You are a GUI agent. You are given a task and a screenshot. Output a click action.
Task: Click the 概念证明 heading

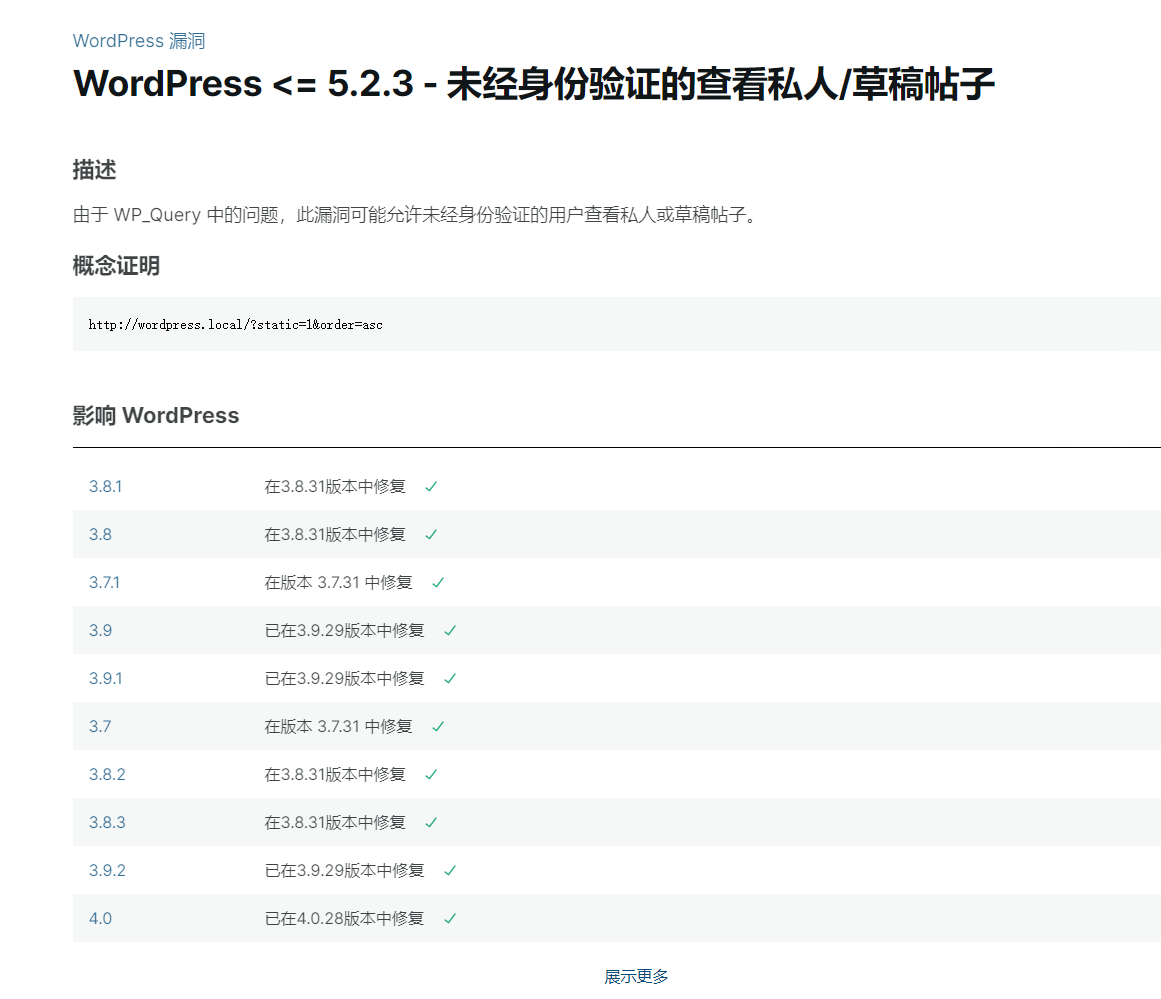click(x=116, y=265)
